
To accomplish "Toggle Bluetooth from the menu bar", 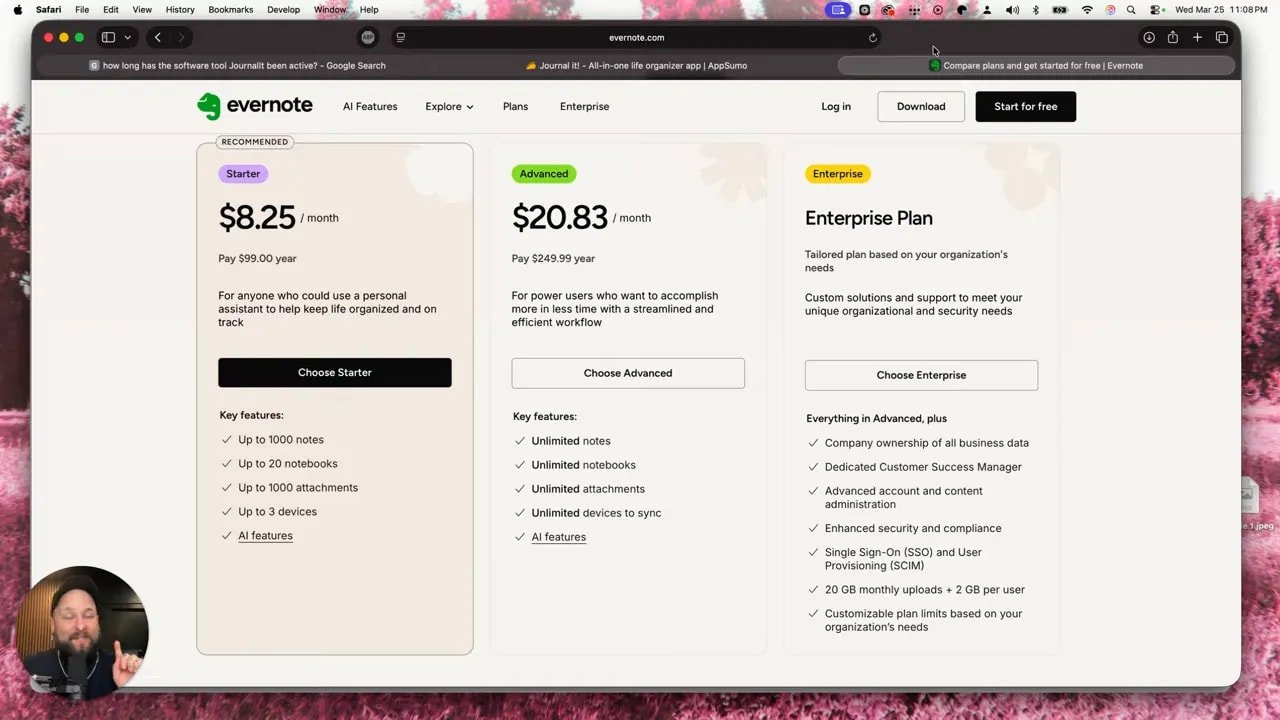I will [1035, 9].
